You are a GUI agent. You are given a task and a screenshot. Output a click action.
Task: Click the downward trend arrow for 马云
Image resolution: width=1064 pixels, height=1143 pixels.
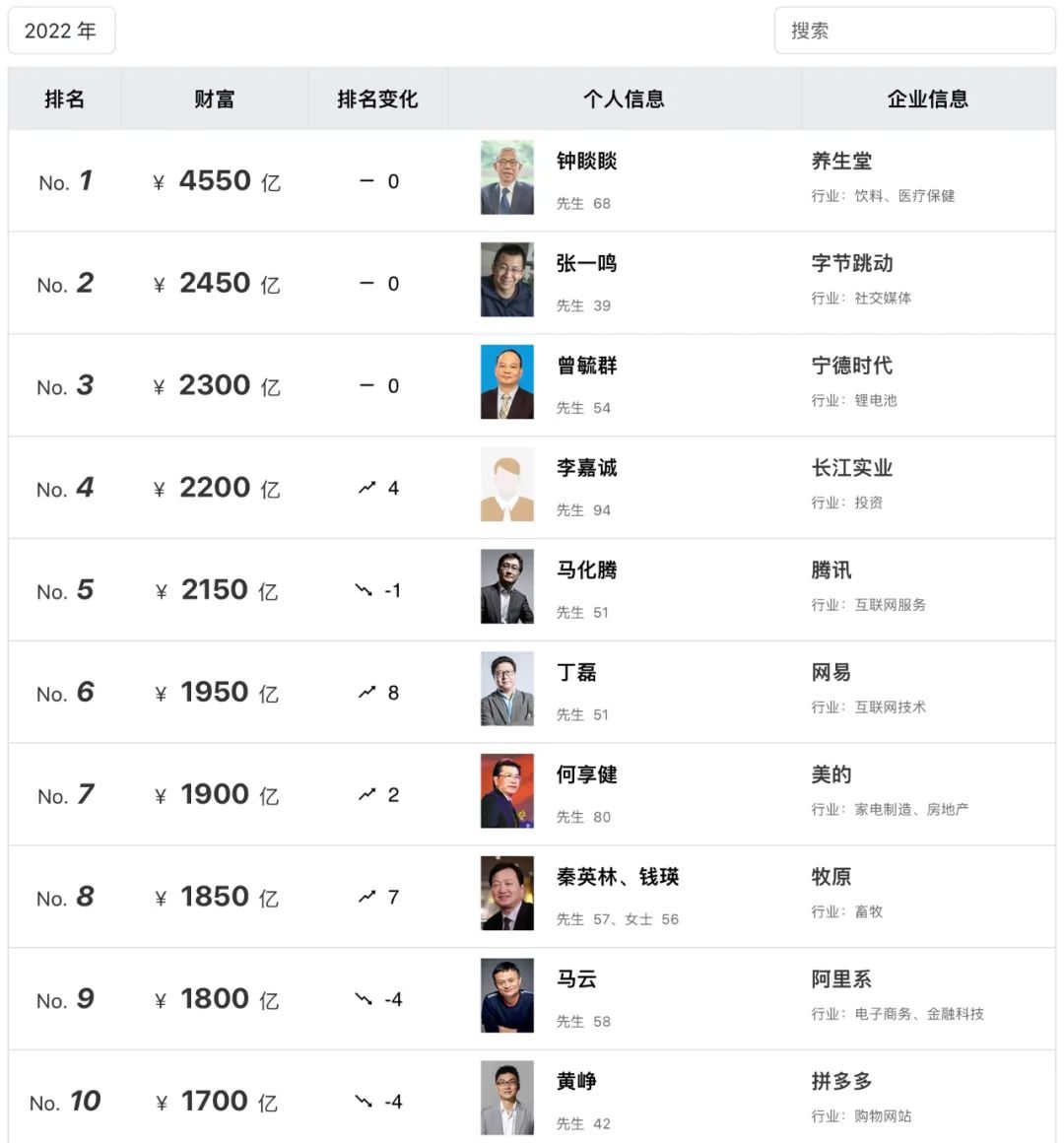click(x=364, y=999)
